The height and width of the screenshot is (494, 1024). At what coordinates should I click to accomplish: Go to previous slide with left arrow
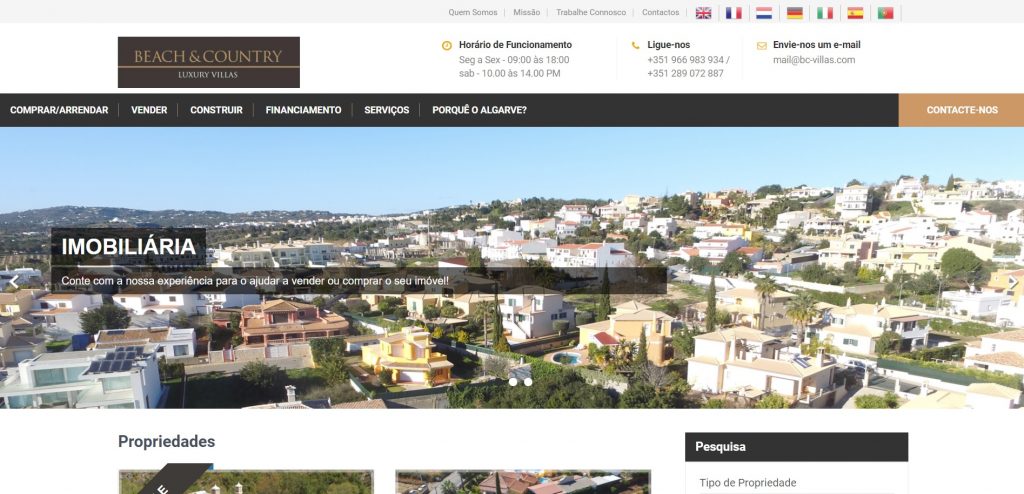(x=13, y=282)
